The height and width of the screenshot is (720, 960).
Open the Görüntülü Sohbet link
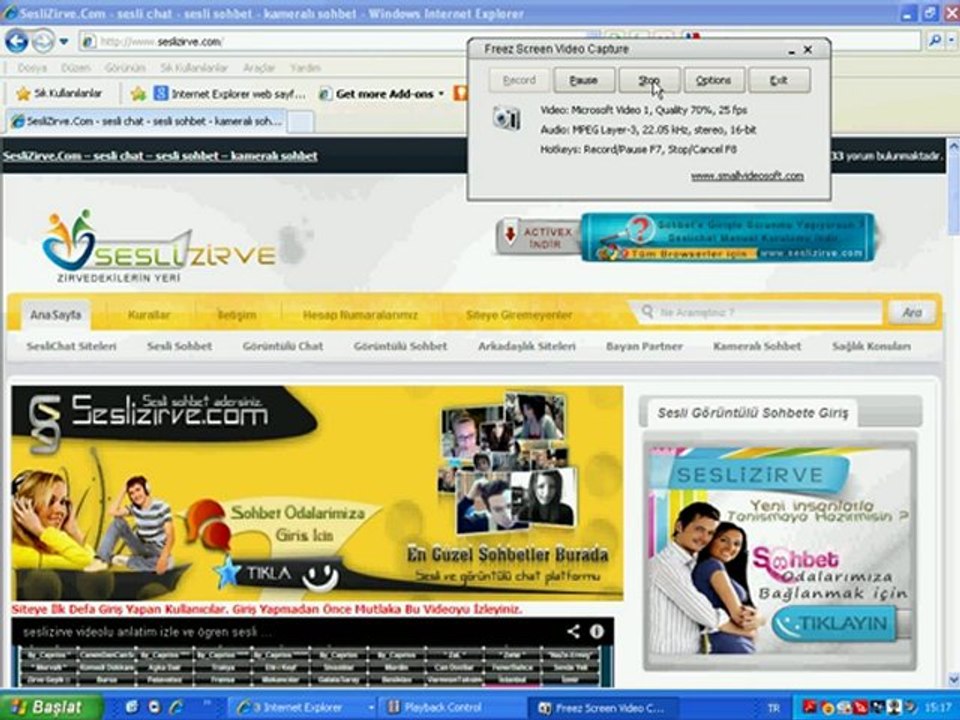[x=400, y=346]
